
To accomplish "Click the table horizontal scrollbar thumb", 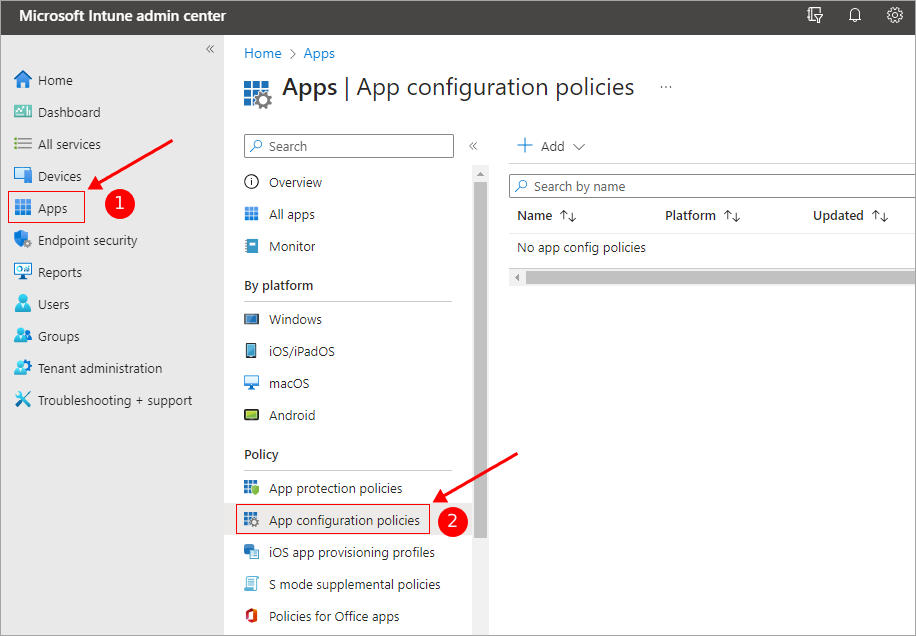I will click(721, 277).
